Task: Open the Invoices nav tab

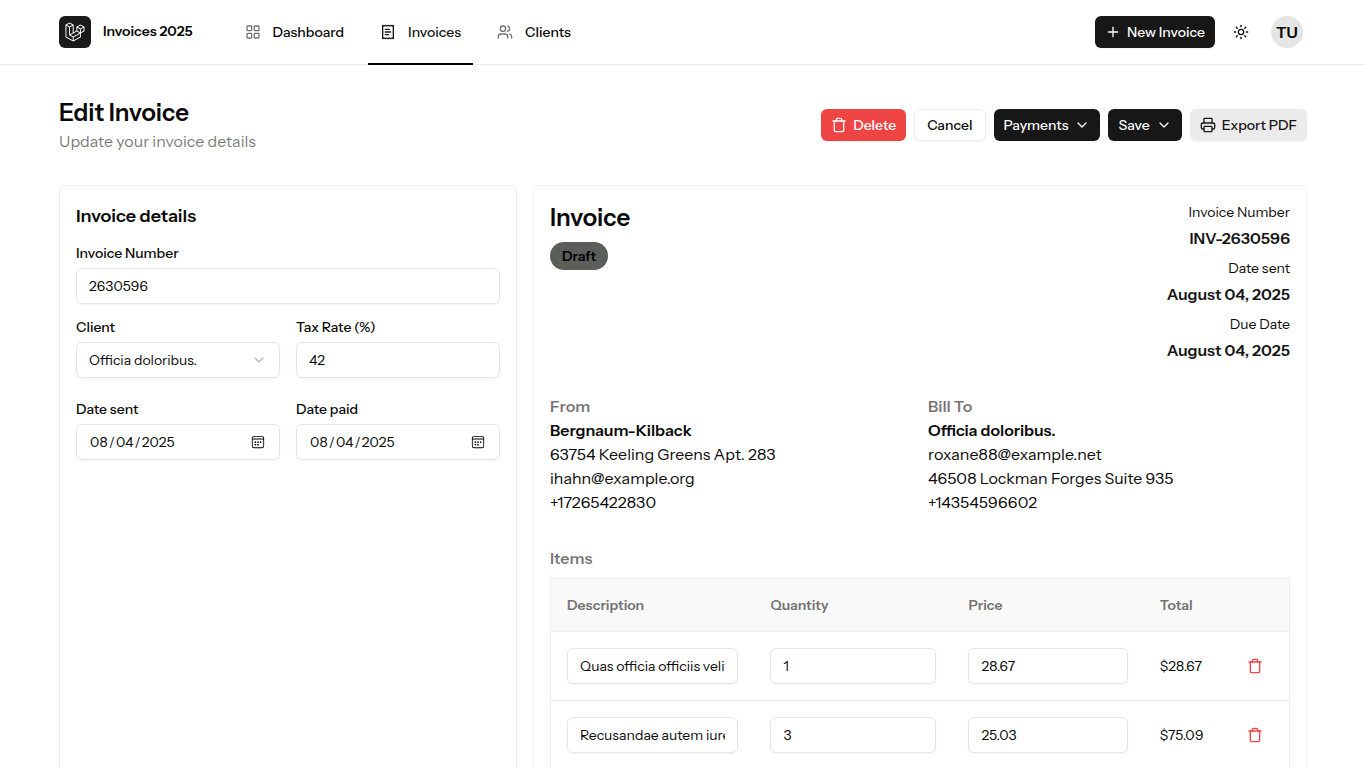Action: pyautogui.click(x=421, y=32)
